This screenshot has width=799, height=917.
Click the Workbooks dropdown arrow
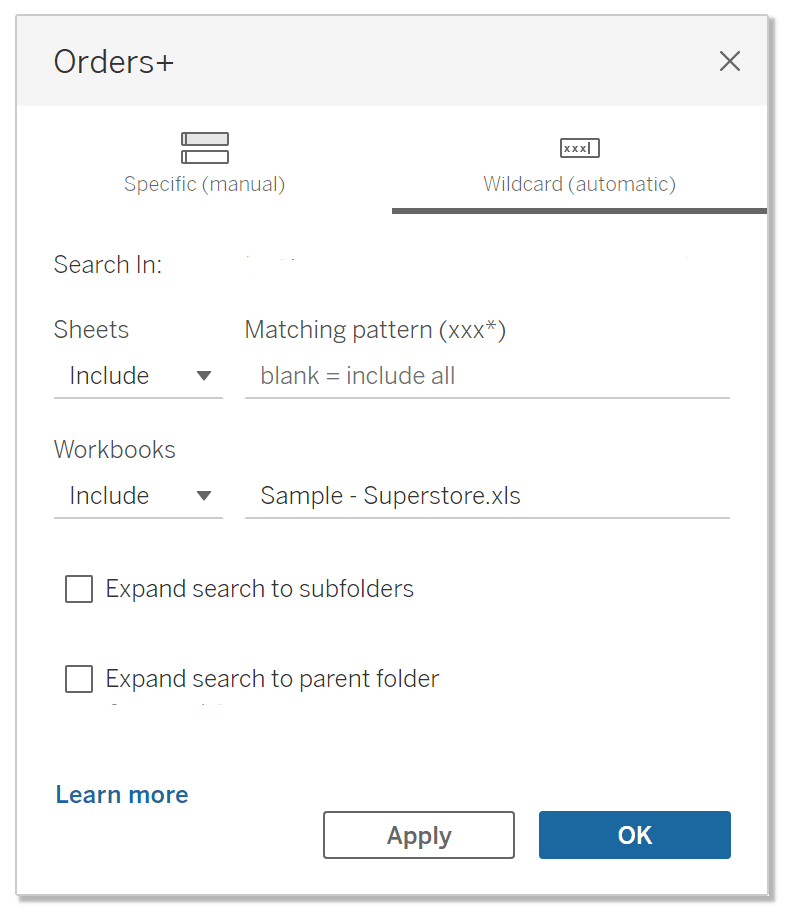click(x=204, y=496)
